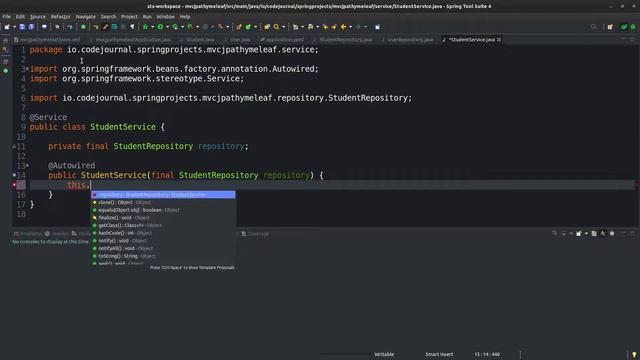Select the notifyAll() : void proposal
Screen dimensions: 640x360
point(163,249)
